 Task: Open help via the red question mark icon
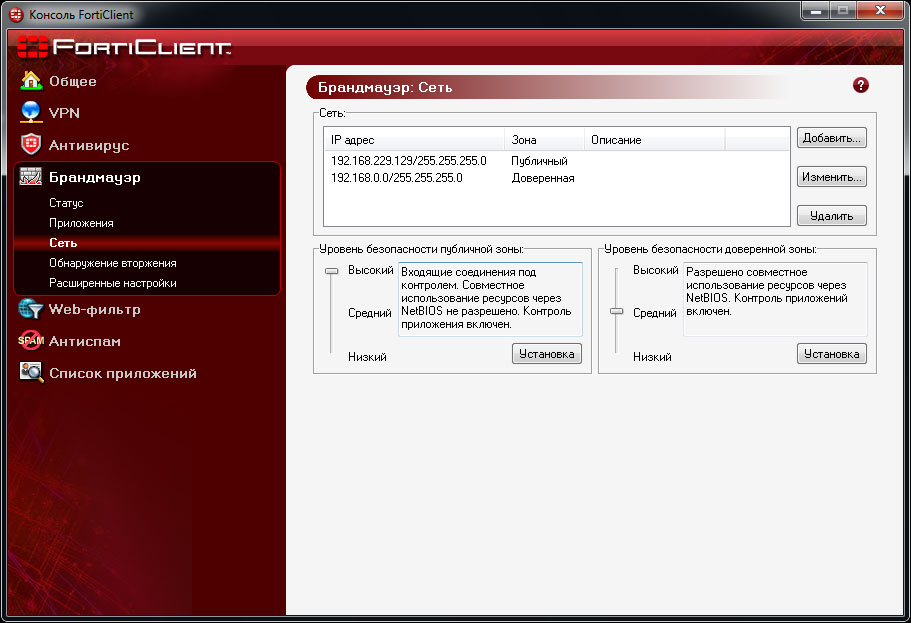(860, 85)
